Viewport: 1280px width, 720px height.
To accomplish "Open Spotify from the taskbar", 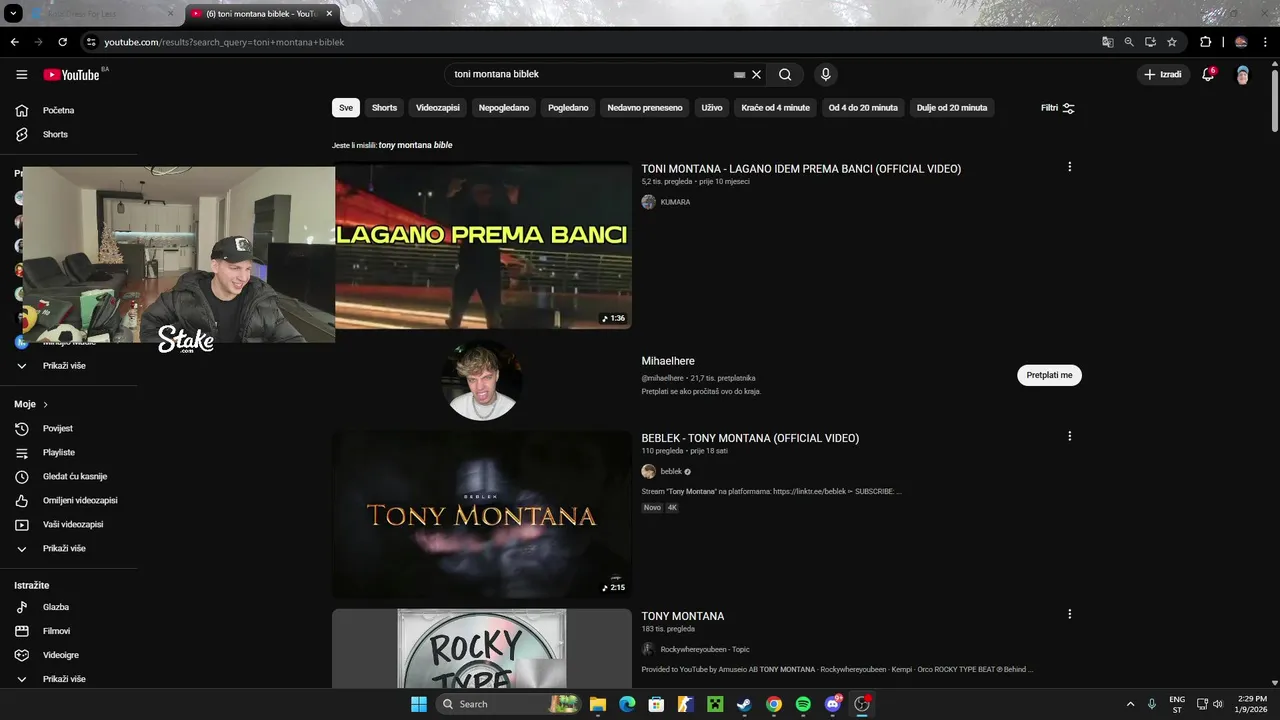I will tap(803, 704).
